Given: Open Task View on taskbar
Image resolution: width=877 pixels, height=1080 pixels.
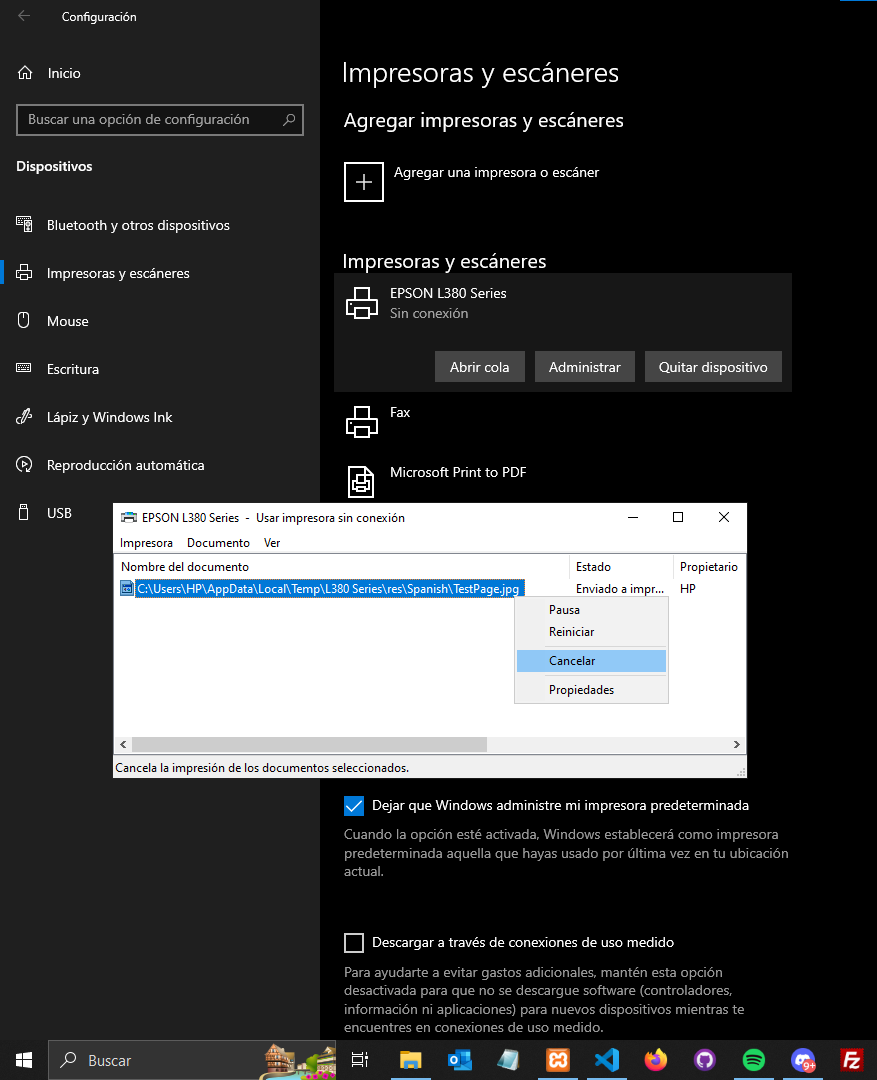Looking at the screenshot, I should click(360, 1060).
